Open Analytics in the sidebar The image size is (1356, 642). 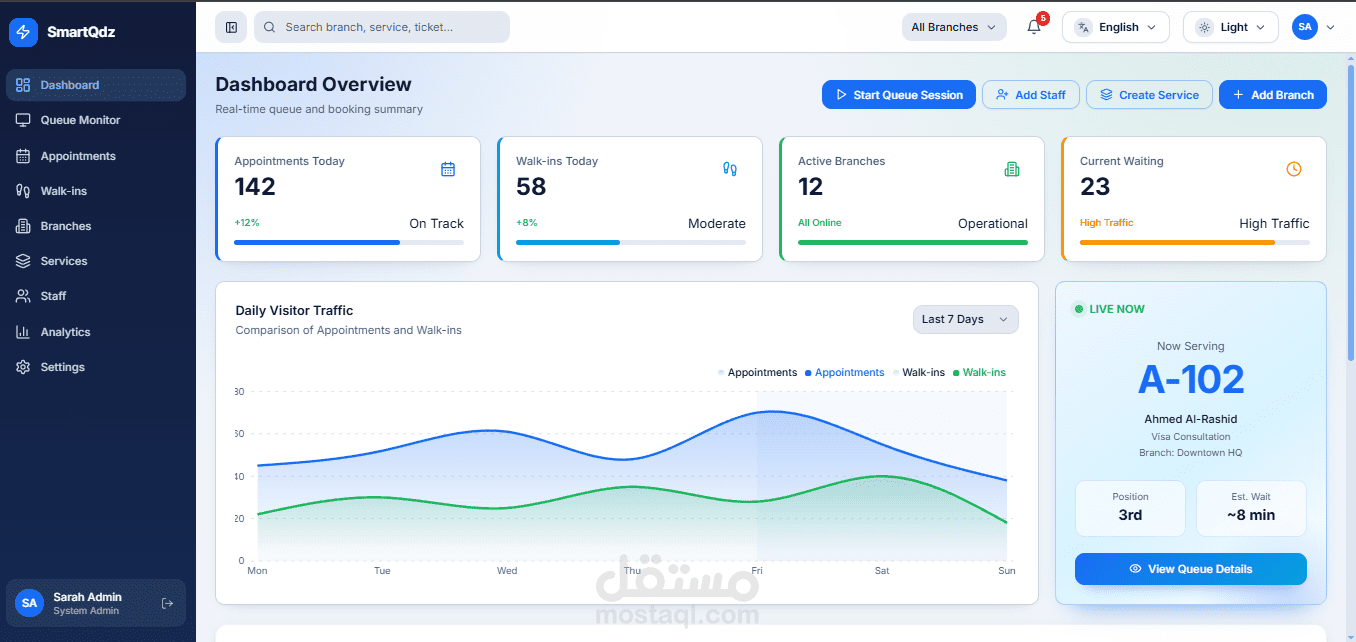[96, 332]
